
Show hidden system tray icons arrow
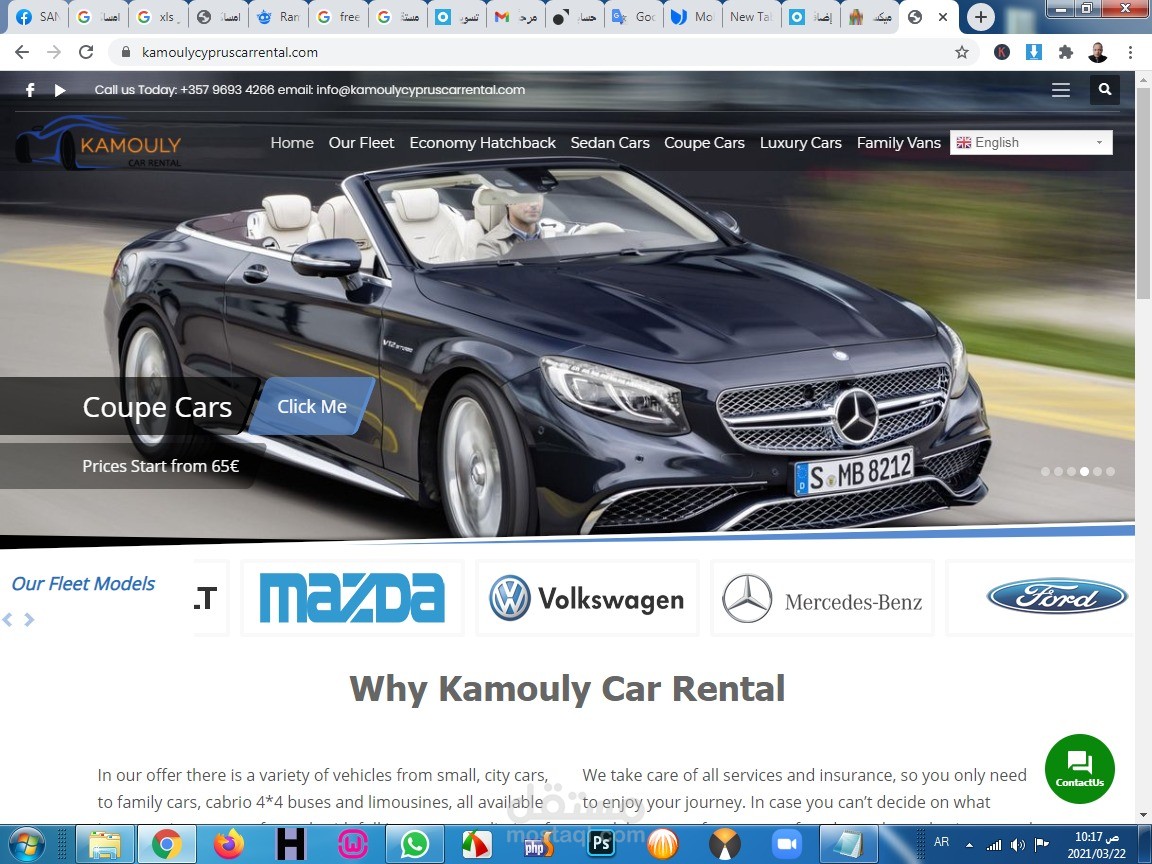tap(969, 845)
